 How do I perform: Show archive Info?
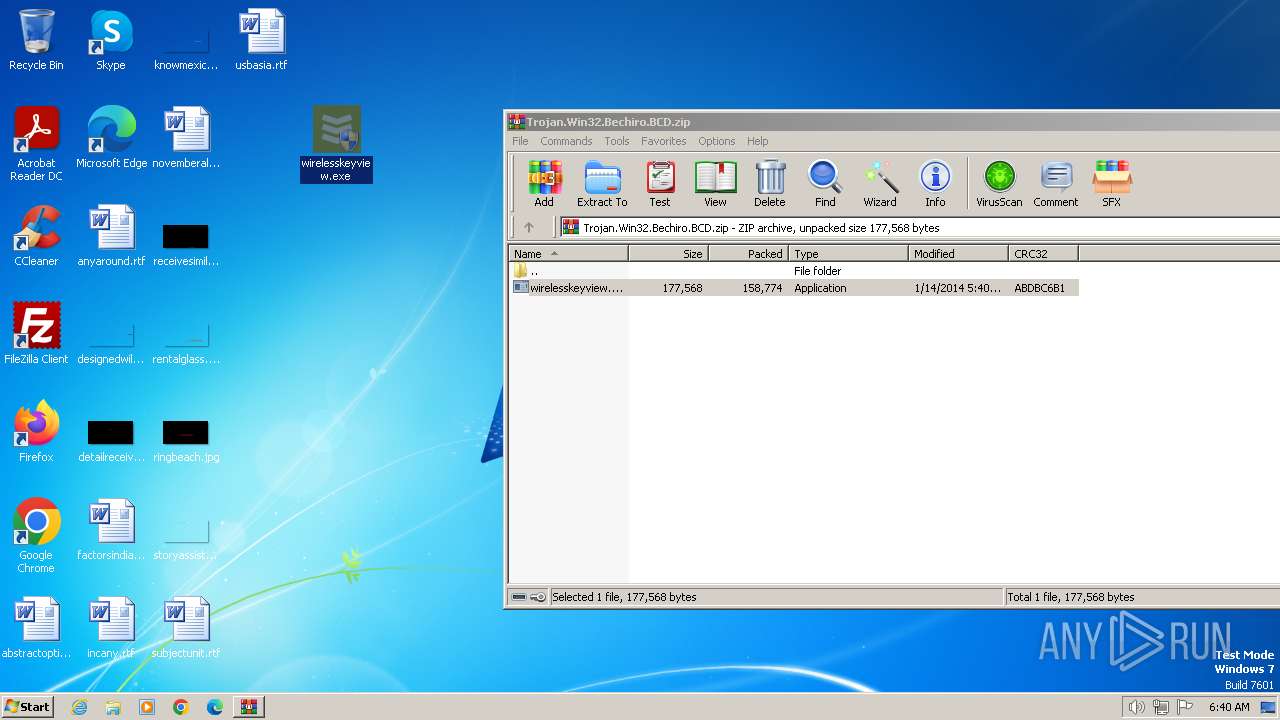coord(935,184)
